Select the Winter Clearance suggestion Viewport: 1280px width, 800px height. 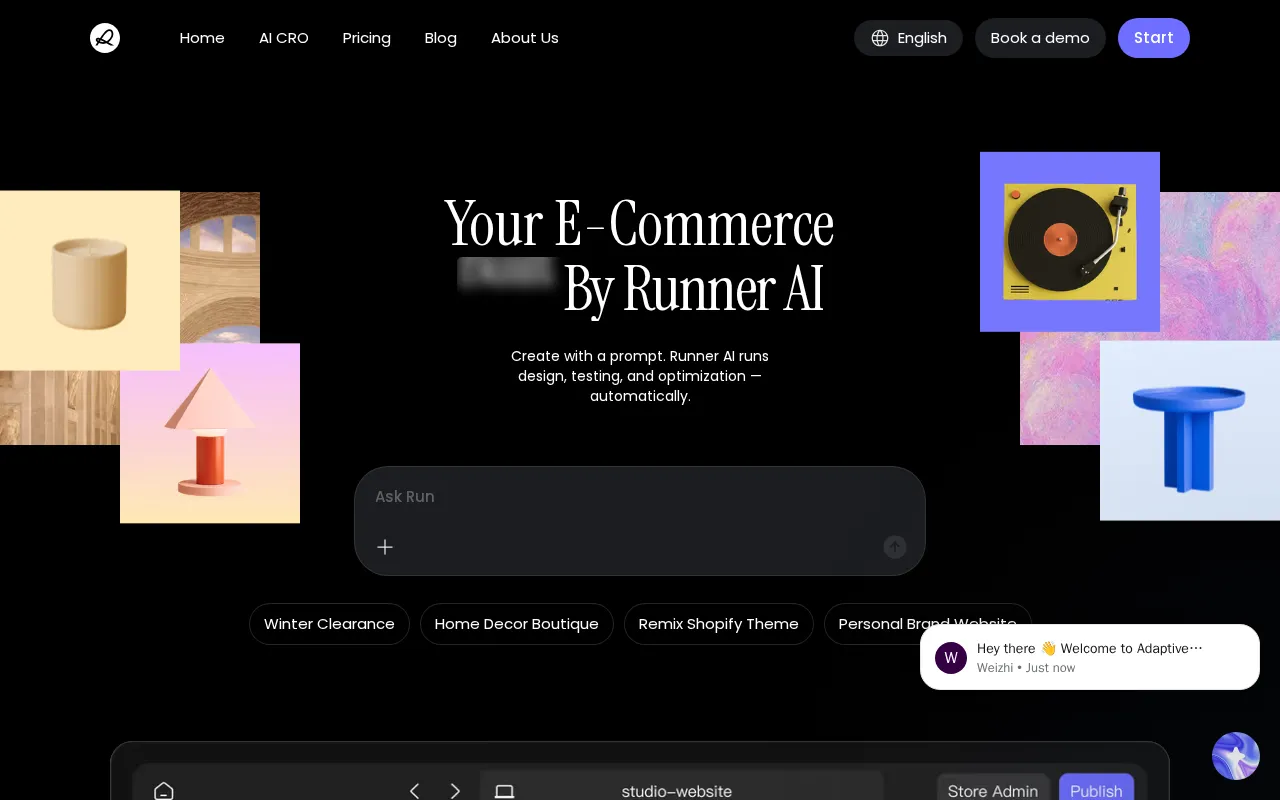click(329, 624)
